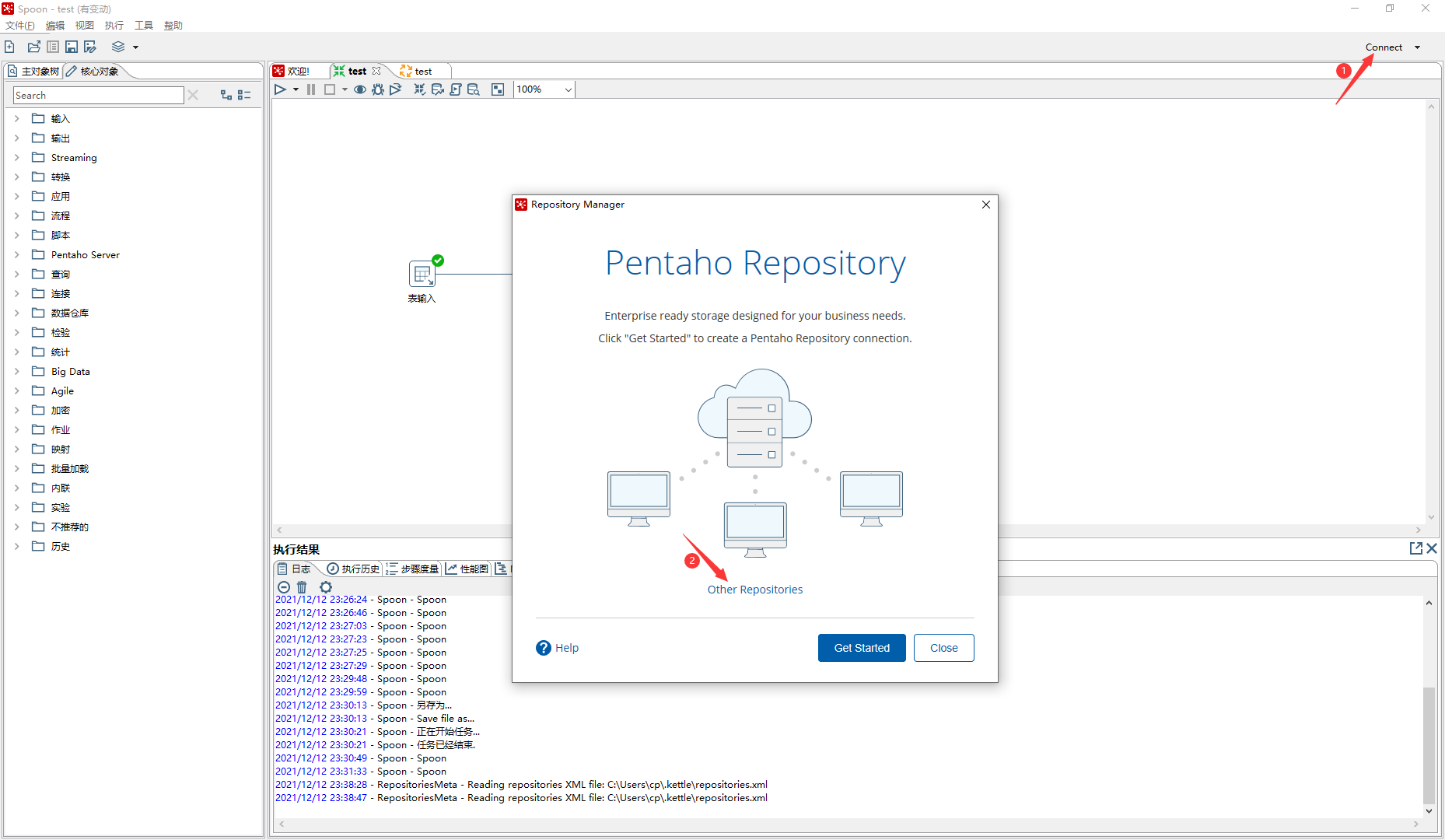
Task: Expand the 转换 folder
Action: point(16,177)
